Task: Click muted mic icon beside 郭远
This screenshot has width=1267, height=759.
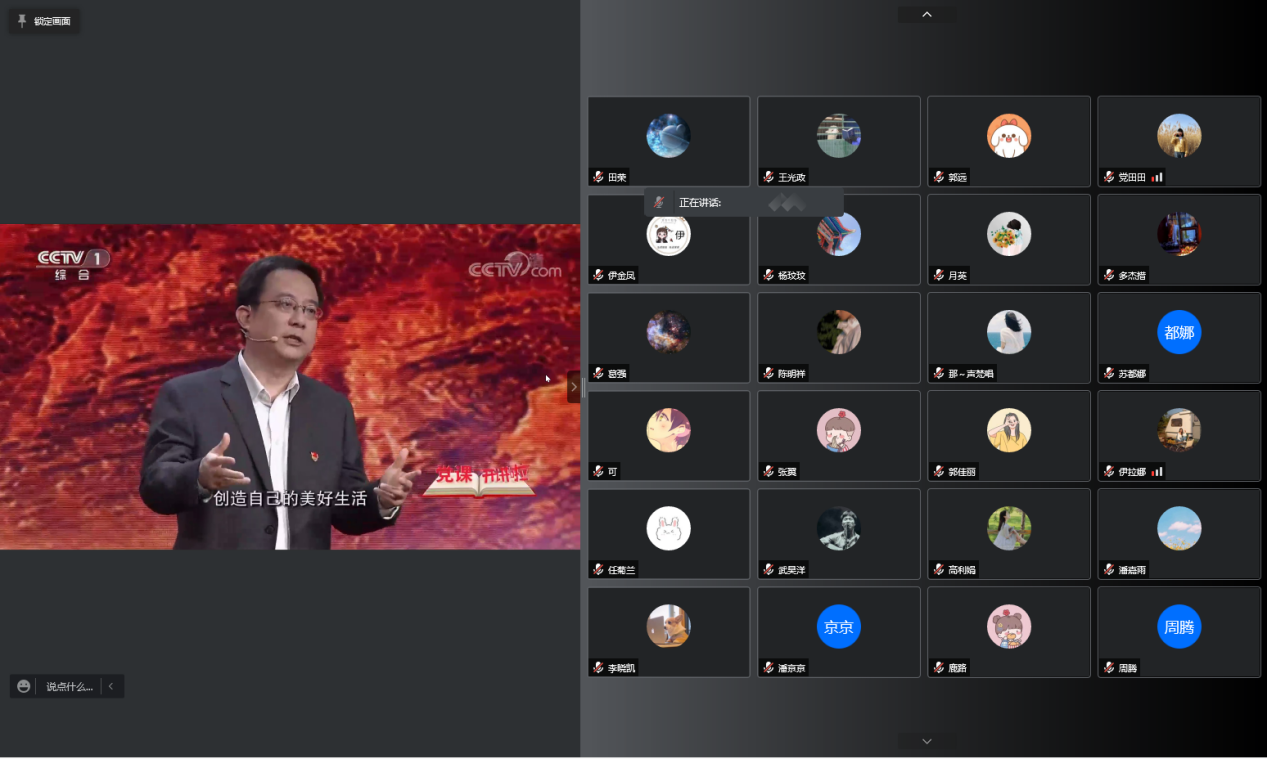Action: [x=938, y=177]
